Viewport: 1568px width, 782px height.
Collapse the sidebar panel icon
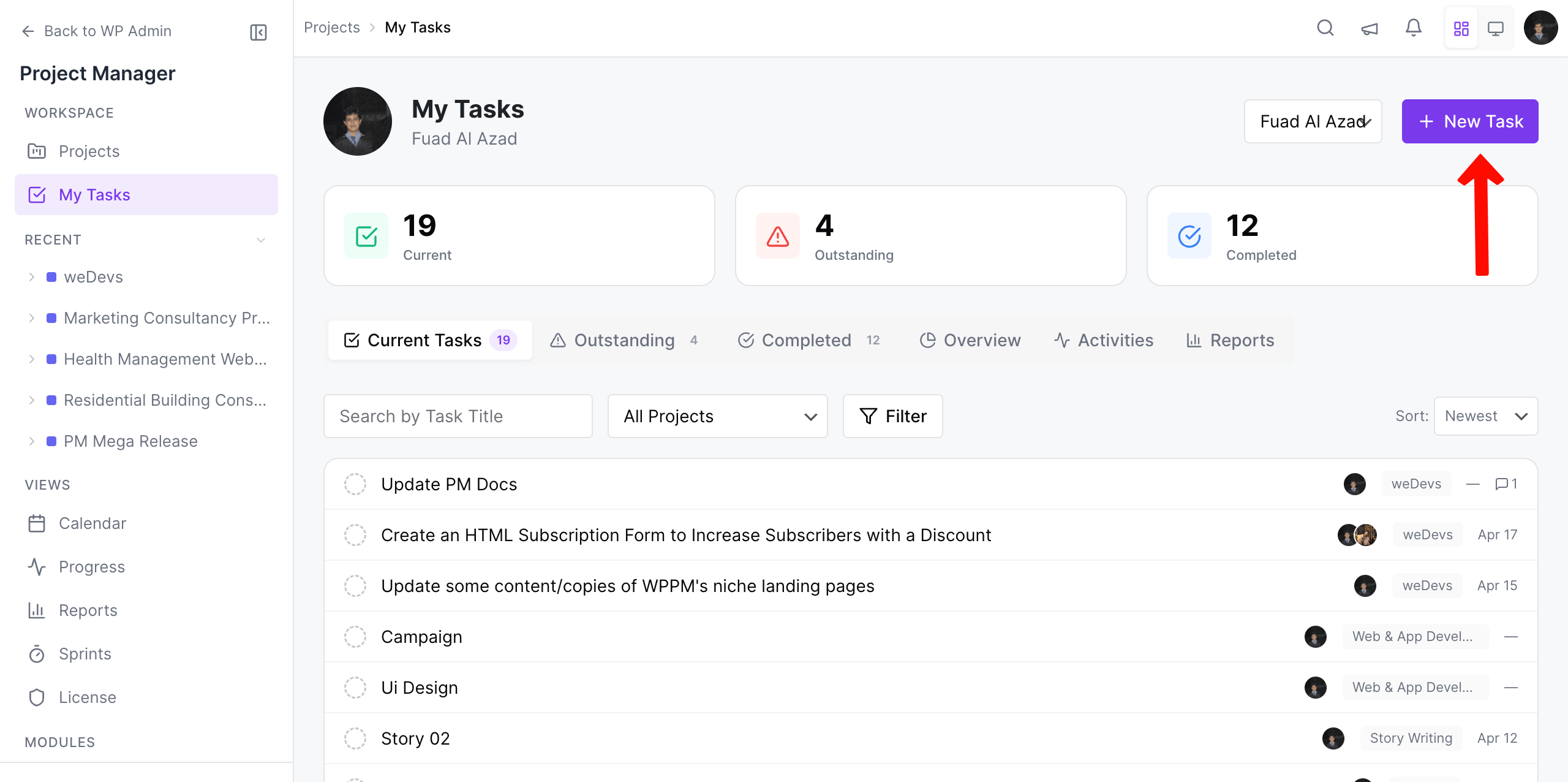pos(258,32)
